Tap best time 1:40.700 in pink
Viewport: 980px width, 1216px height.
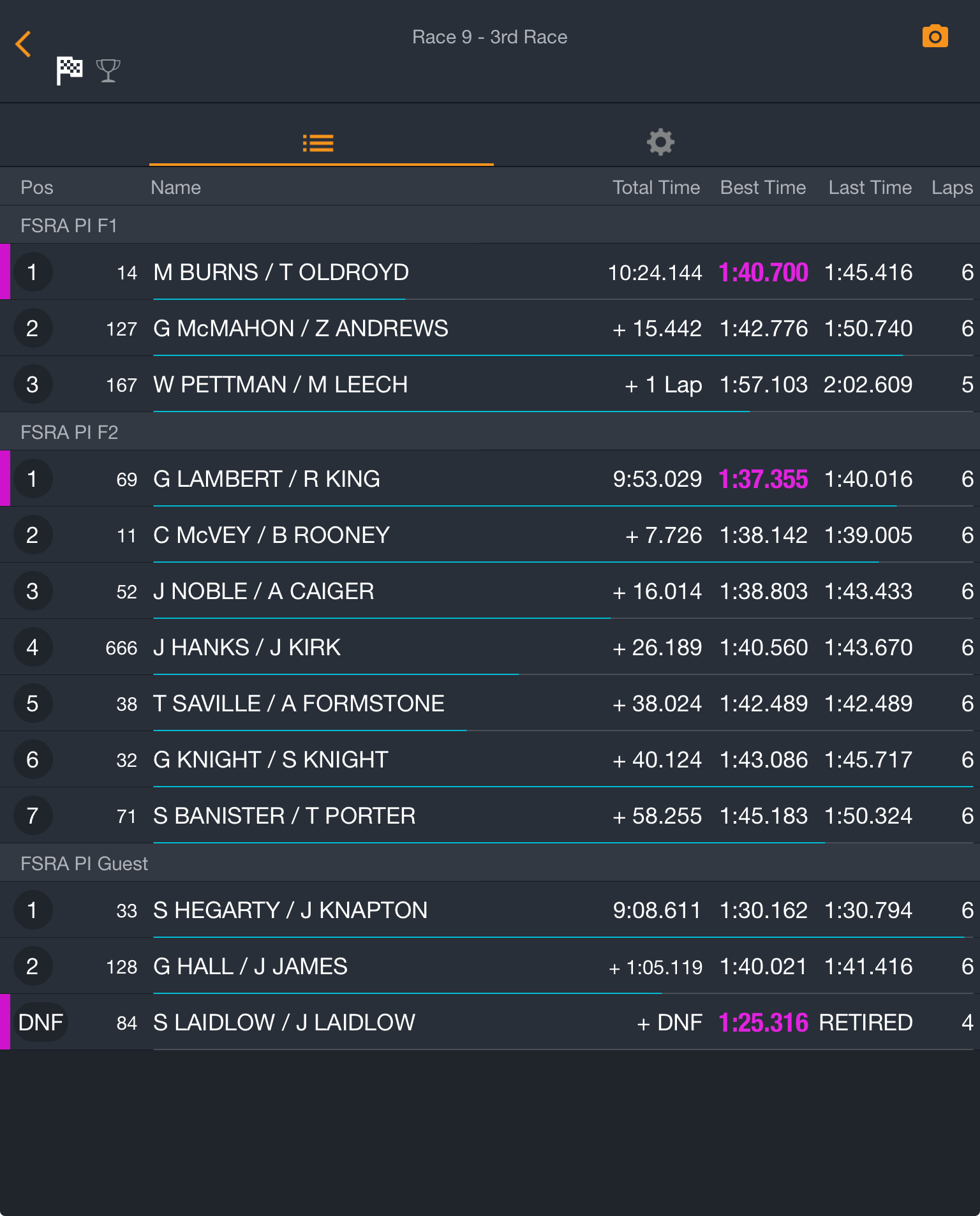pyautogui.click(x=763, y=272)
